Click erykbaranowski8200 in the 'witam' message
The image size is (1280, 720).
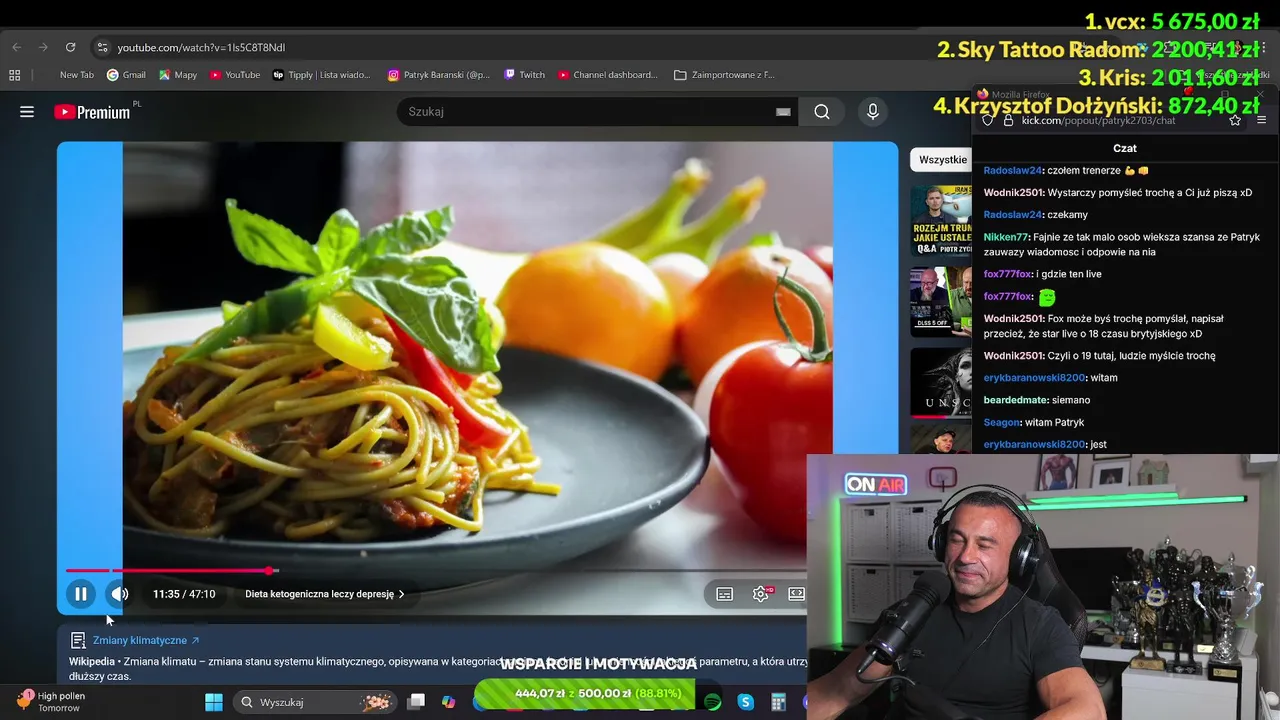click(1034, 378)
